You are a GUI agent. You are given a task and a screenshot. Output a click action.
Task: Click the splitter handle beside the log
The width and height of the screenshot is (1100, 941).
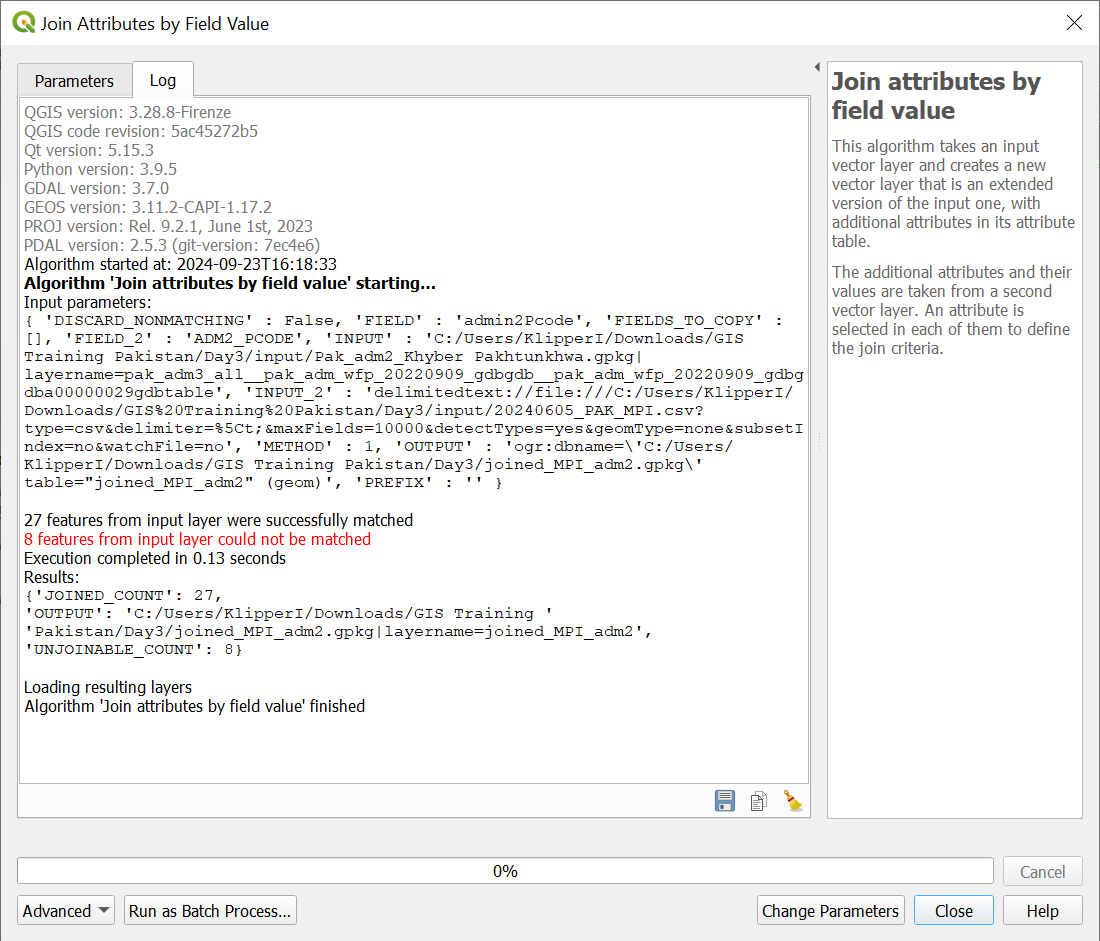pos(818,440)
